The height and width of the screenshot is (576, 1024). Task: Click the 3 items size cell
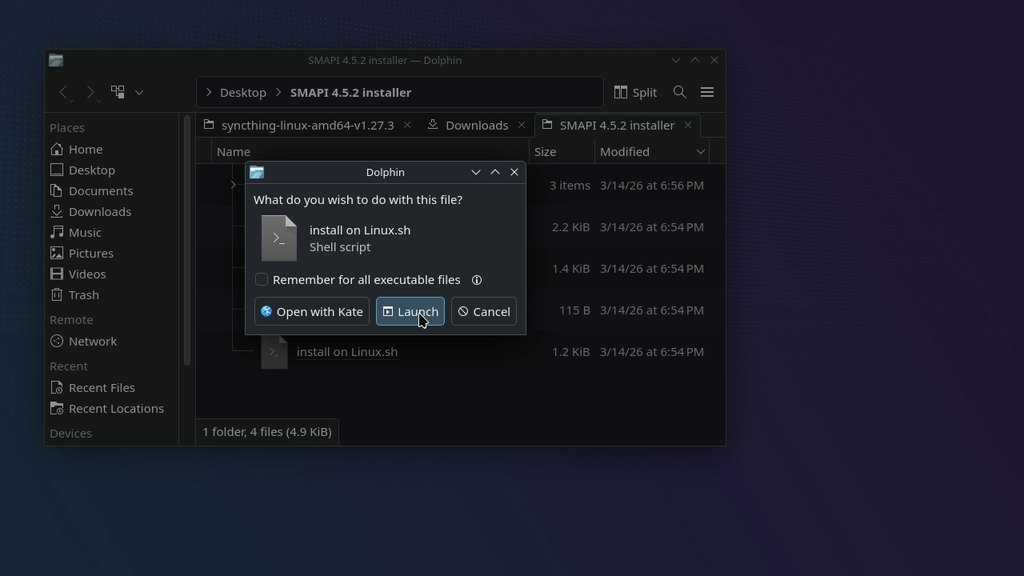click(569, 185)
